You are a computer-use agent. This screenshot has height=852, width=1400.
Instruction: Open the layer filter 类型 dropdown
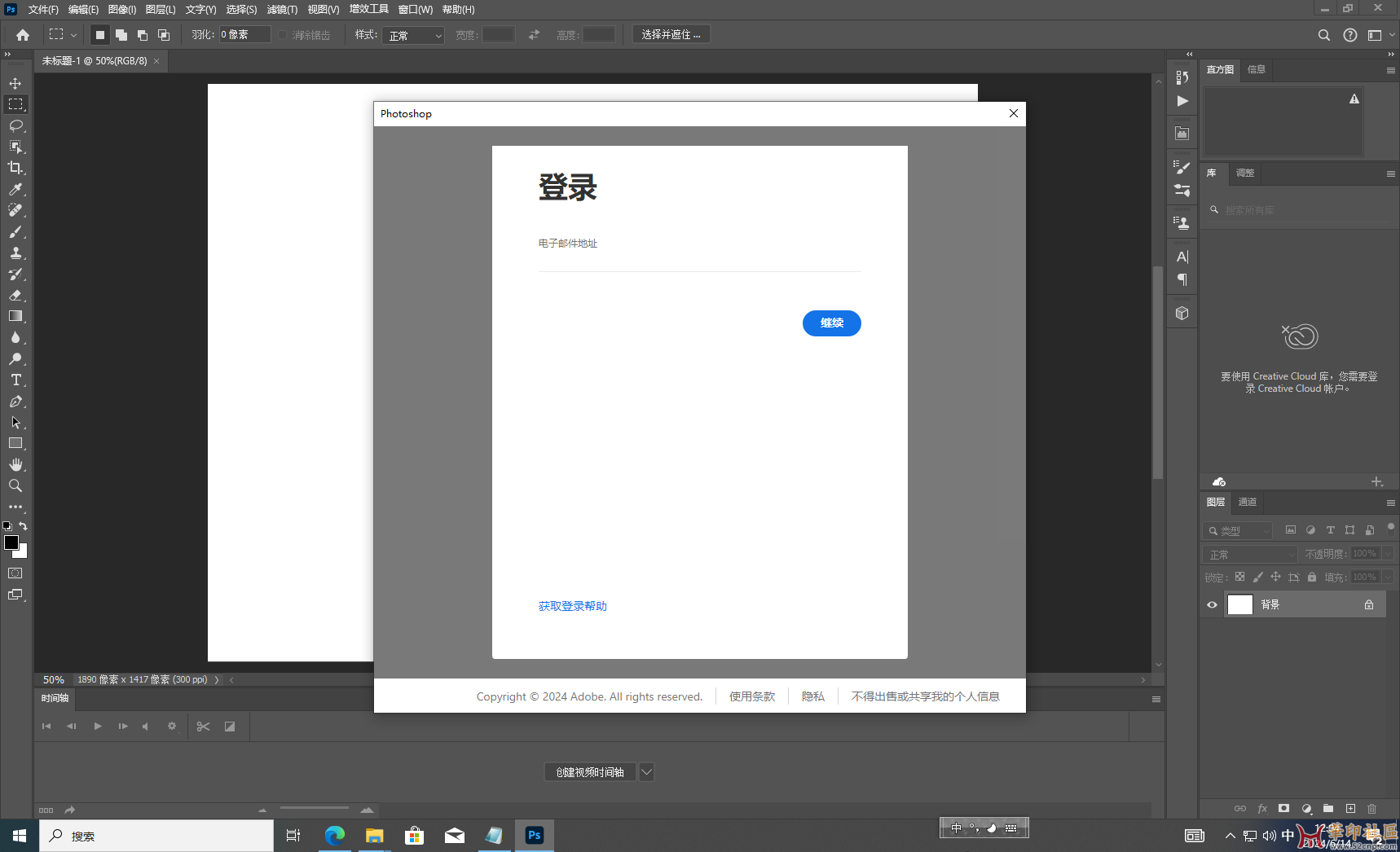click(x=1237, y=530)
